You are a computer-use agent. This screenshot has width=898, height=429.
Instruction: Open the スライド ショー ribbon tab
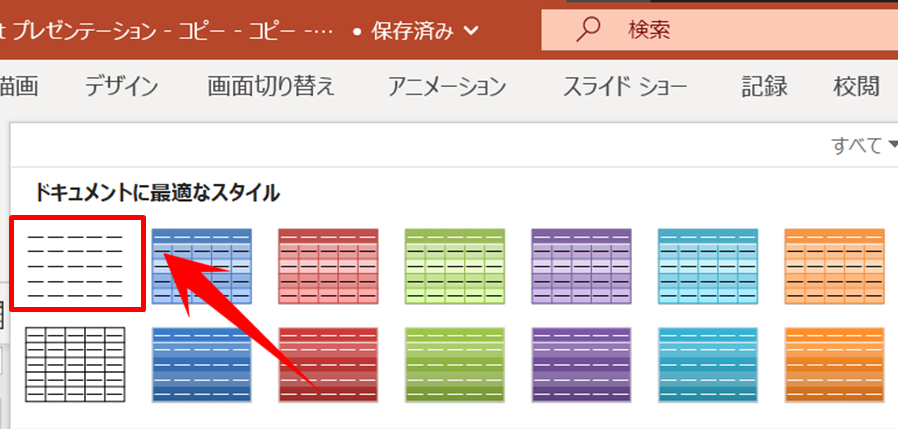coord(625,86)
